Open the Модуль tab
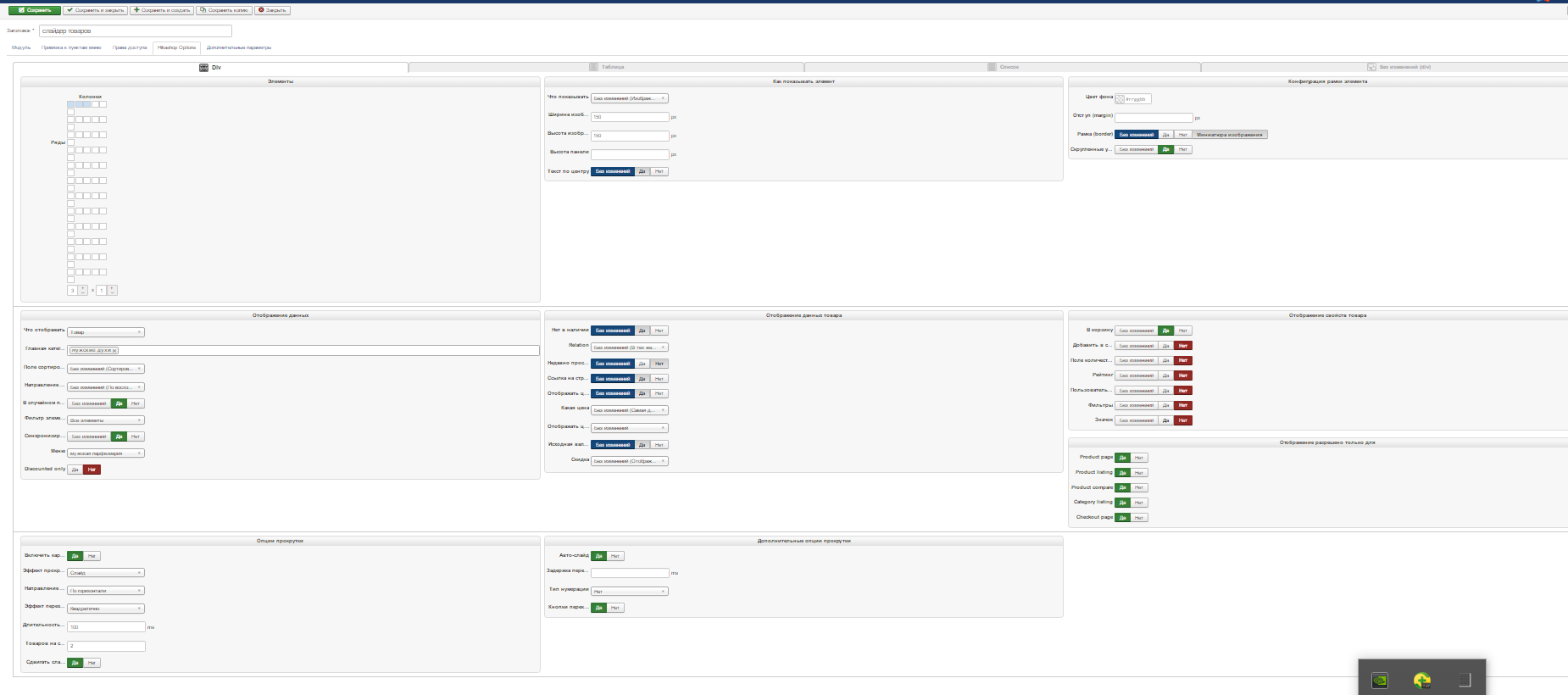 point(21,47)
